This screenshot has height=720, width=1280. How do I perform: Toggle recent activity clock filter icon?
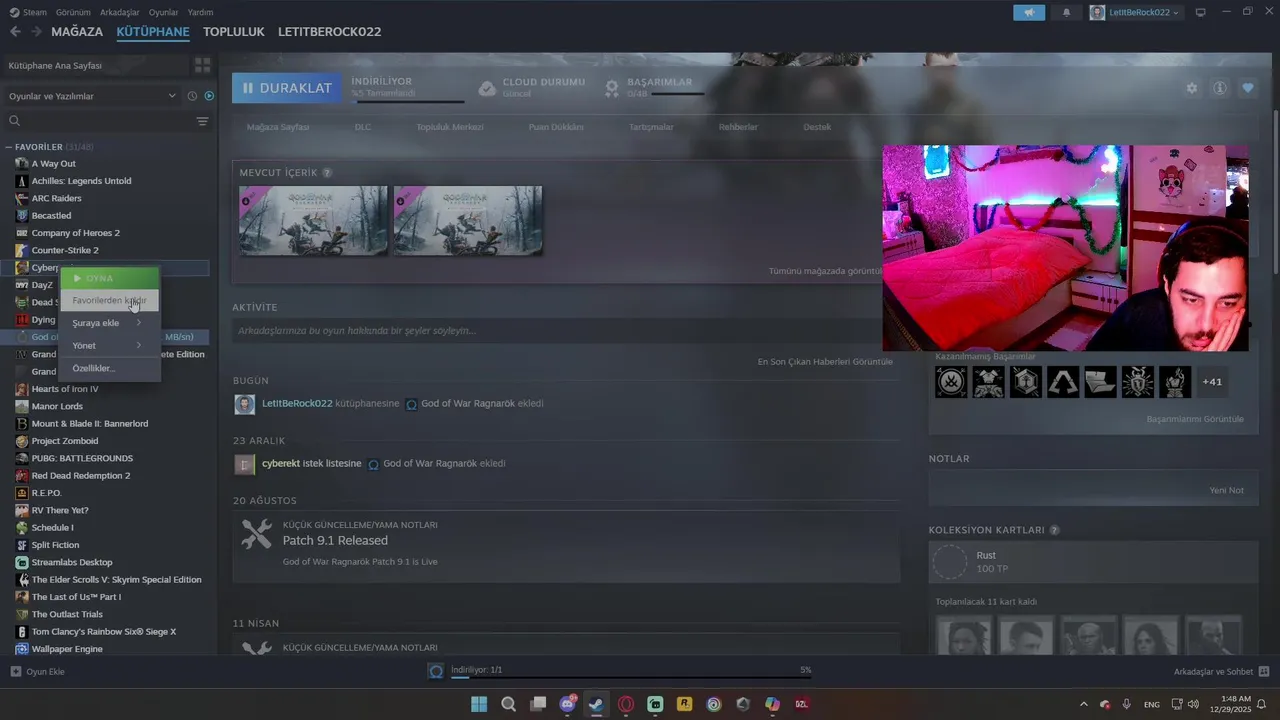(192, 96)
